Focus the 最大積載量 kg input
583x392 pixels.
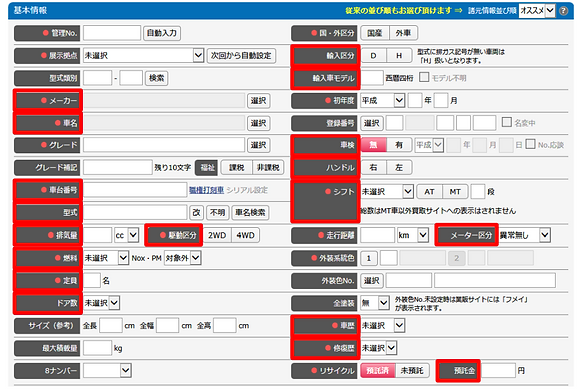(97, 348)
